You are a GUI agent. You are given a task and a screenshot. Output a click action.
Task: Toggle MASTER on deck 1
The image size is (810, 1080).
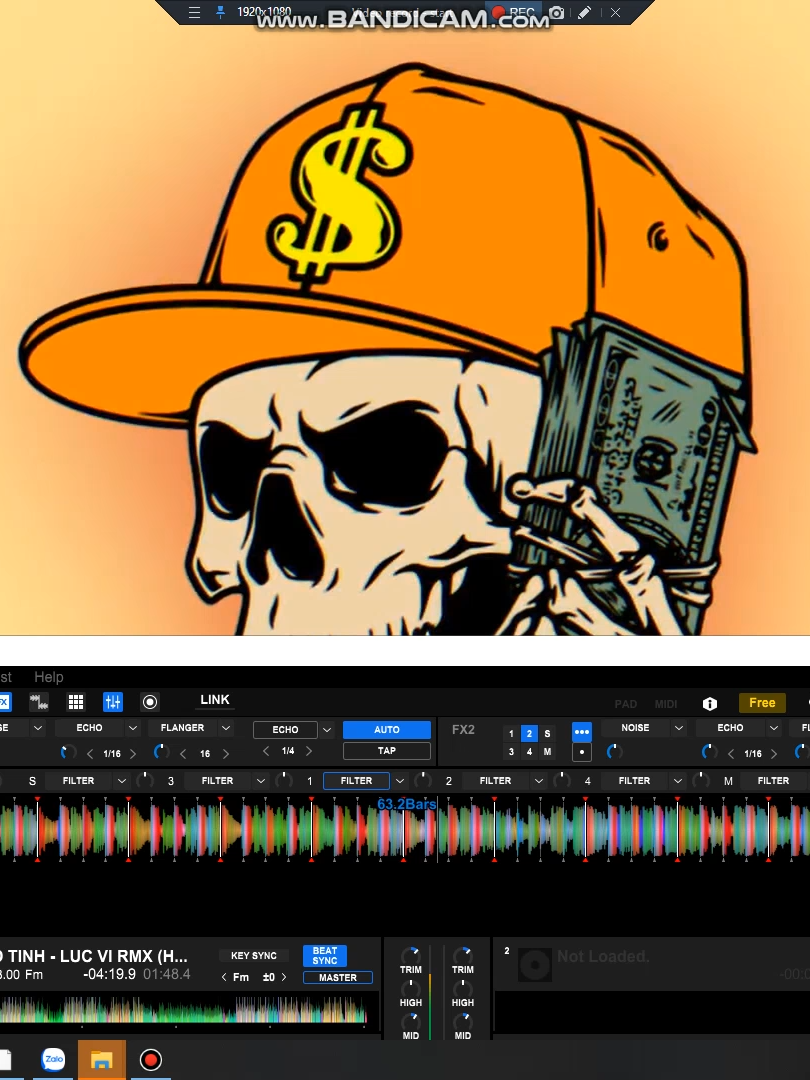point(338,977)
